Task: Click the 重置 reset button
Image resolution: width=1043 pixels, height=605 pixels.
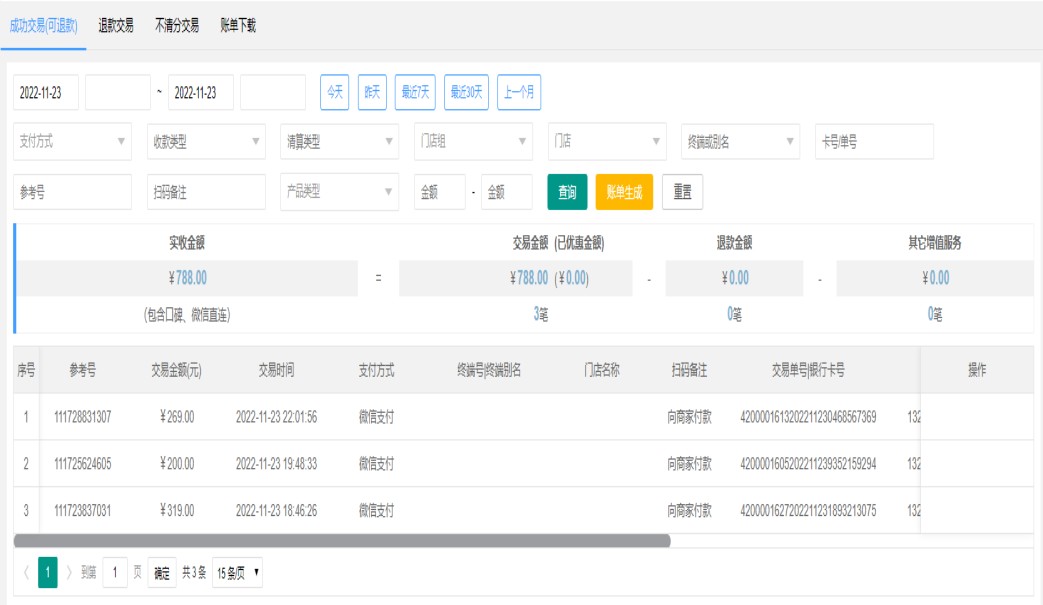Action: 682,192
